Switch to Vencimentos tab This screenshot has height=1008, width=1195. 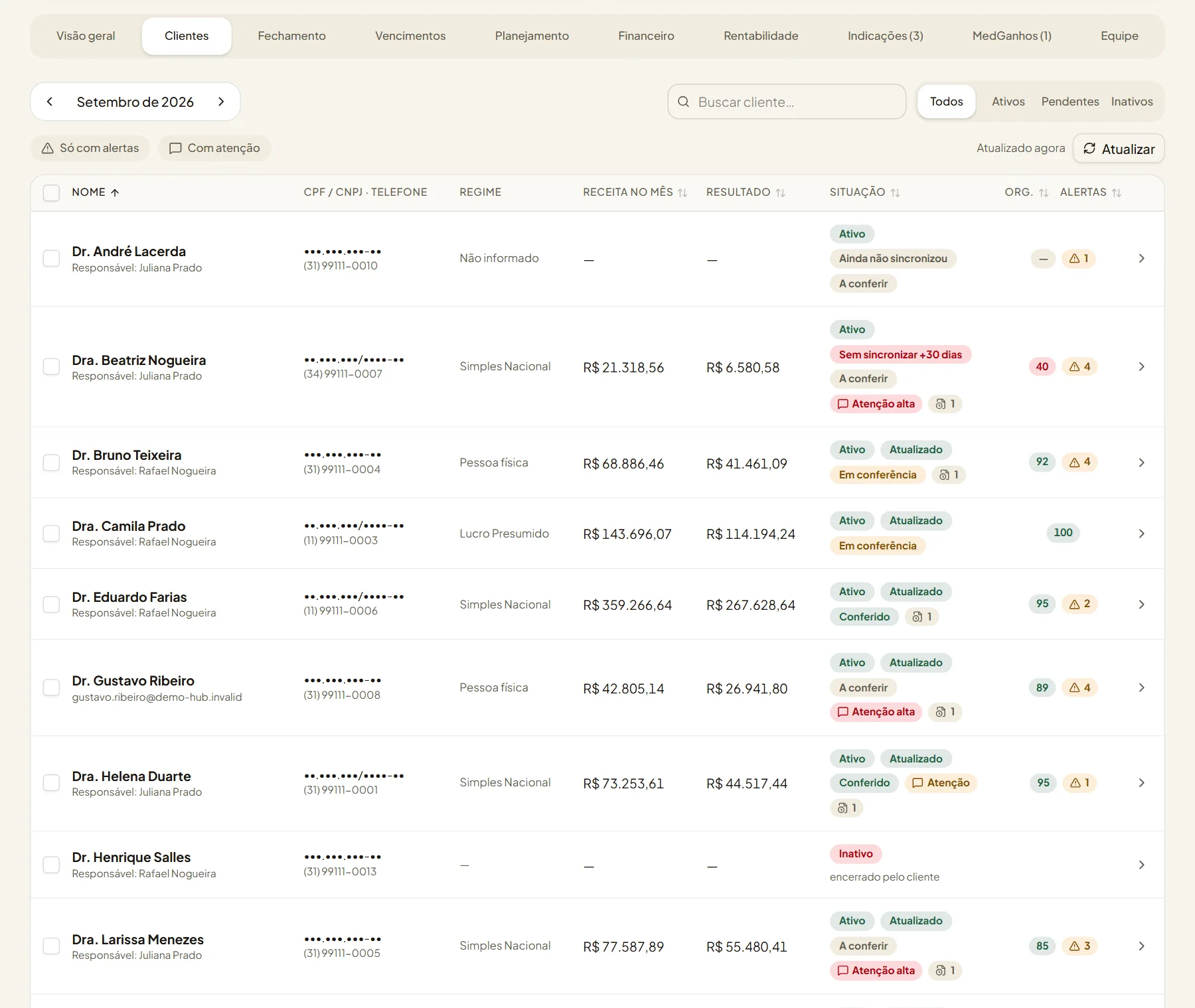click(410, 36)
